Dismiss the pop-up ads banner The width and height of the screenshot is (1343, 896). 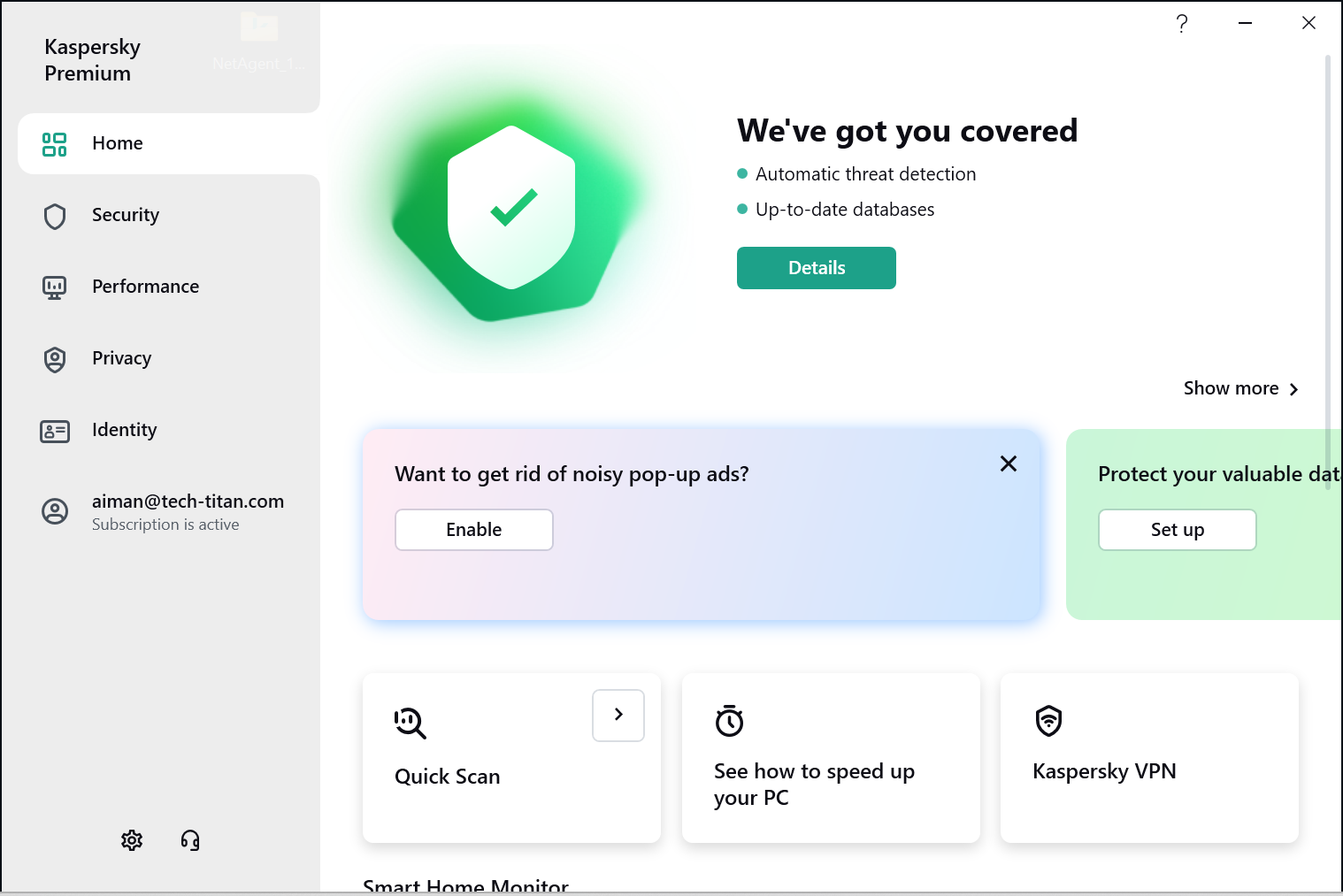coord(1009,463)
